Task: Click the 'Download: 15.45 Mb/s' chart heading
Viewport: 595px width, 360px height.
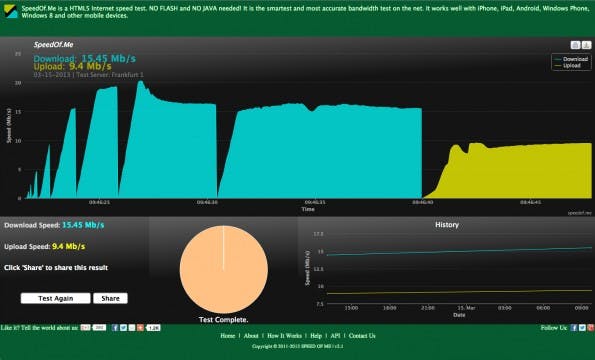Action: tap(84, 58)
